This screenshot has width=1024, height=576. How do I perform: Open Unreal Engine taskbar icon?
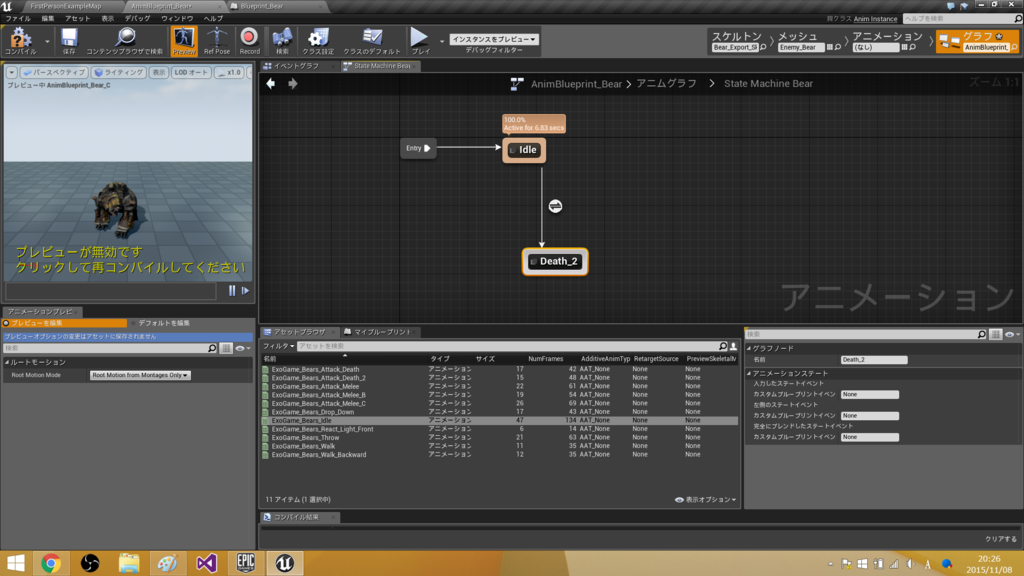pos(284,563)
